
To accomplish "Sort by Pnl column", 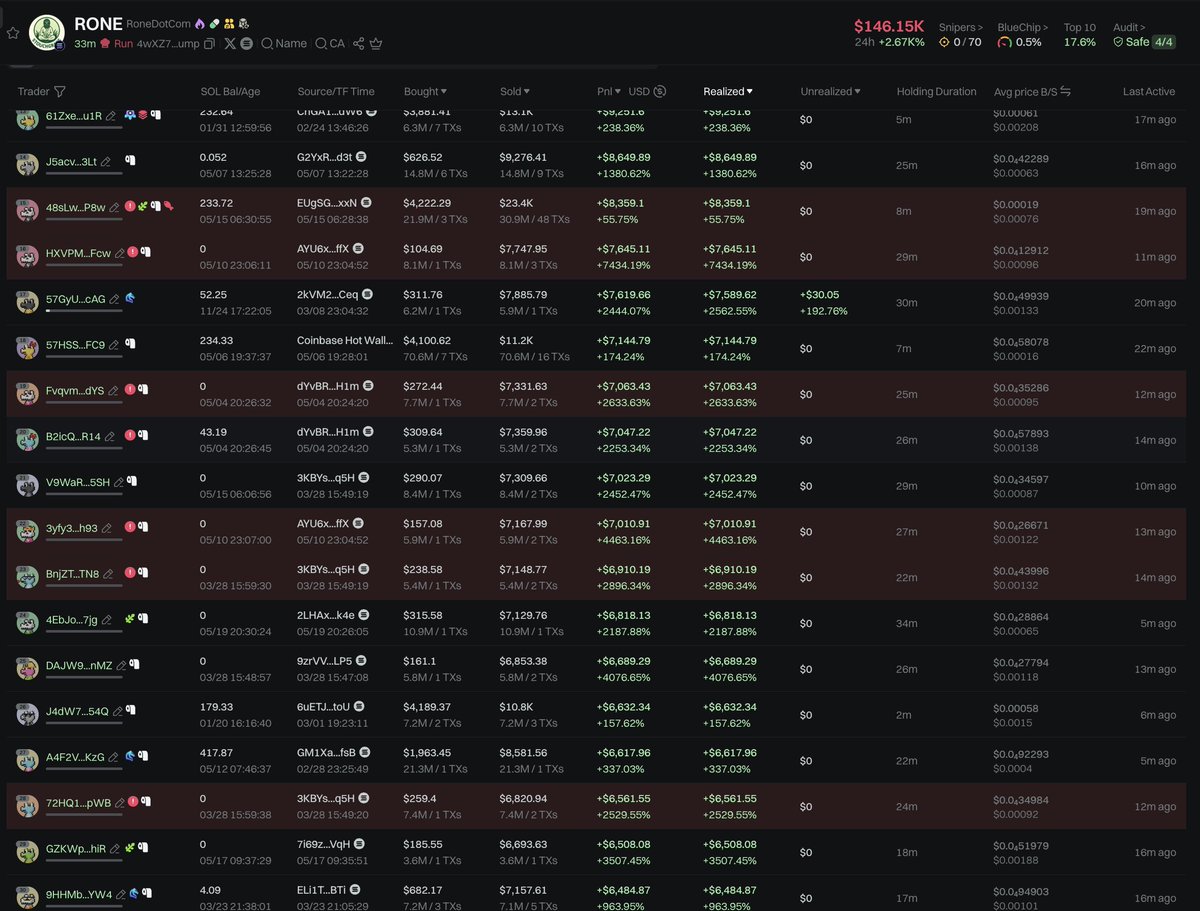I will coord(609,91).
